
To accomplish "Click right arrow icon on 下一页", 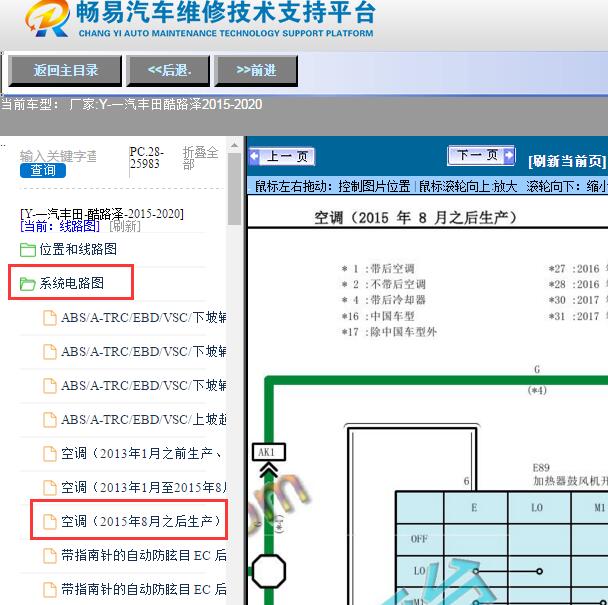I will coord(509,156).
